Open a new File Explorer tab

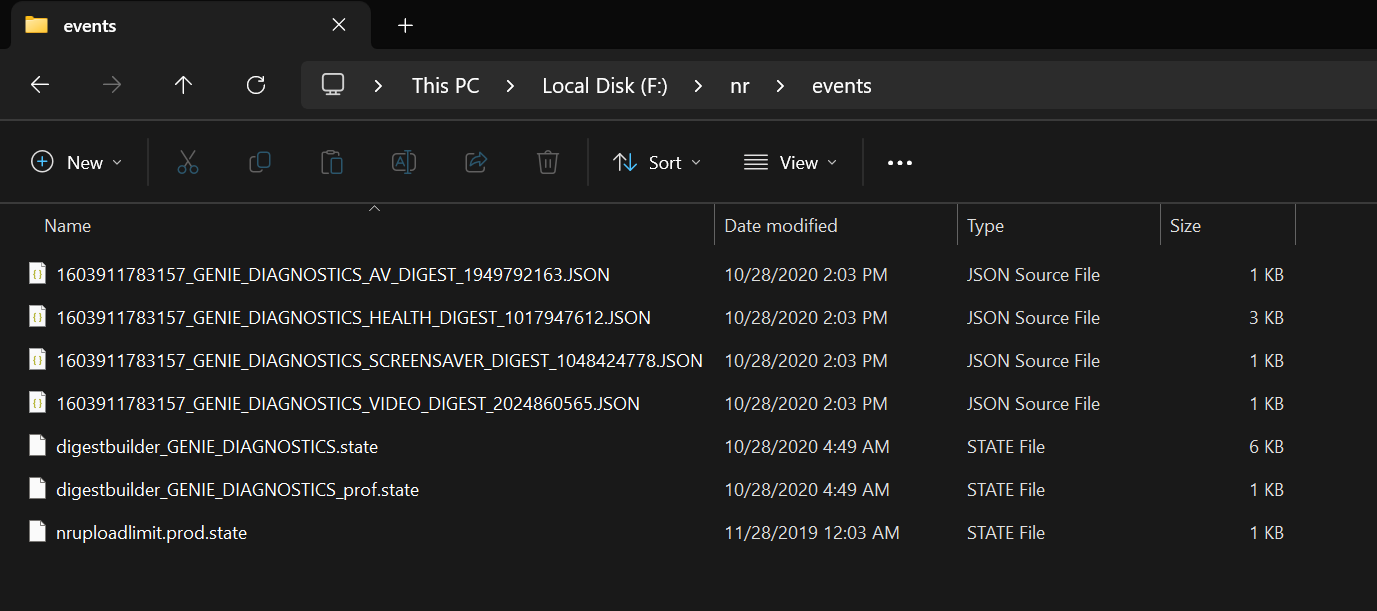click(404, 25)
